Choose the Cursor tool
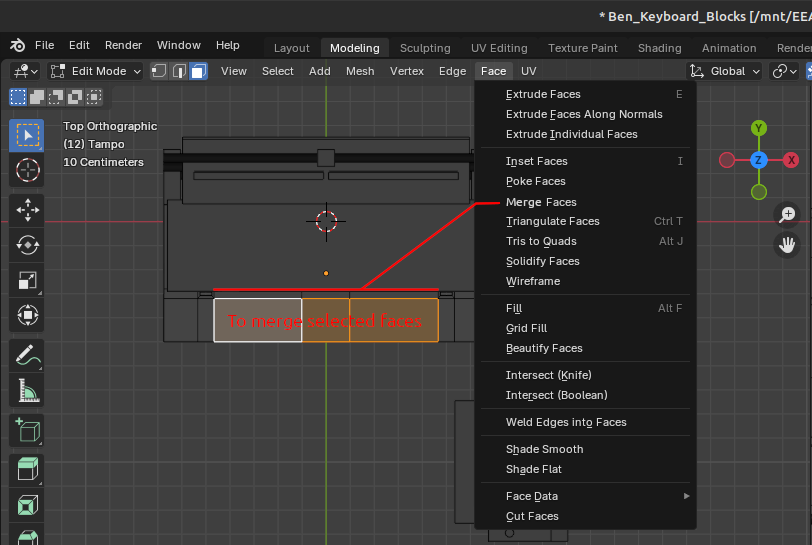This screenshot has width=812, height=545. point(27,170)
